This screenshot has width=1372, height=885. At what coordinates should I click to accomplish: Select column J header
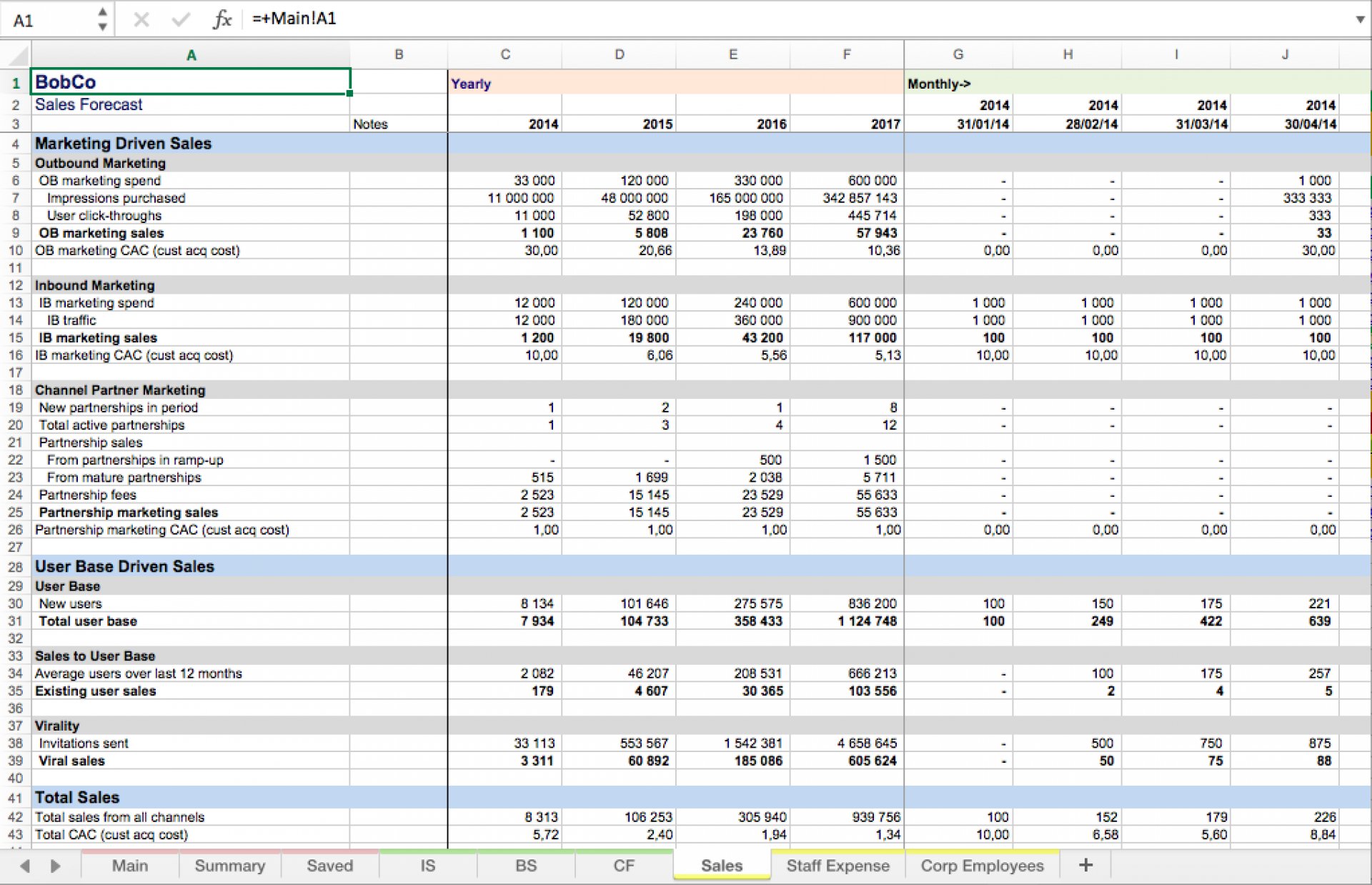click(x=1285, y=55)
